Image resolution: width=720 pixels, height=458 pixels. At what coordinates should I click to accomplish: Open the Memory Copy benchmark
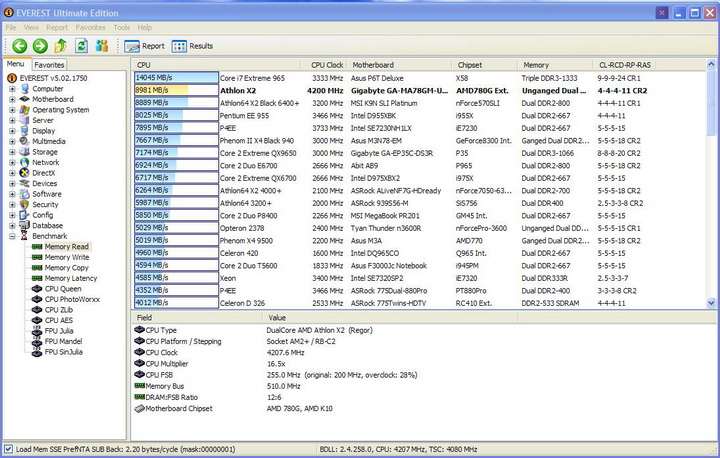pos(66,268)
